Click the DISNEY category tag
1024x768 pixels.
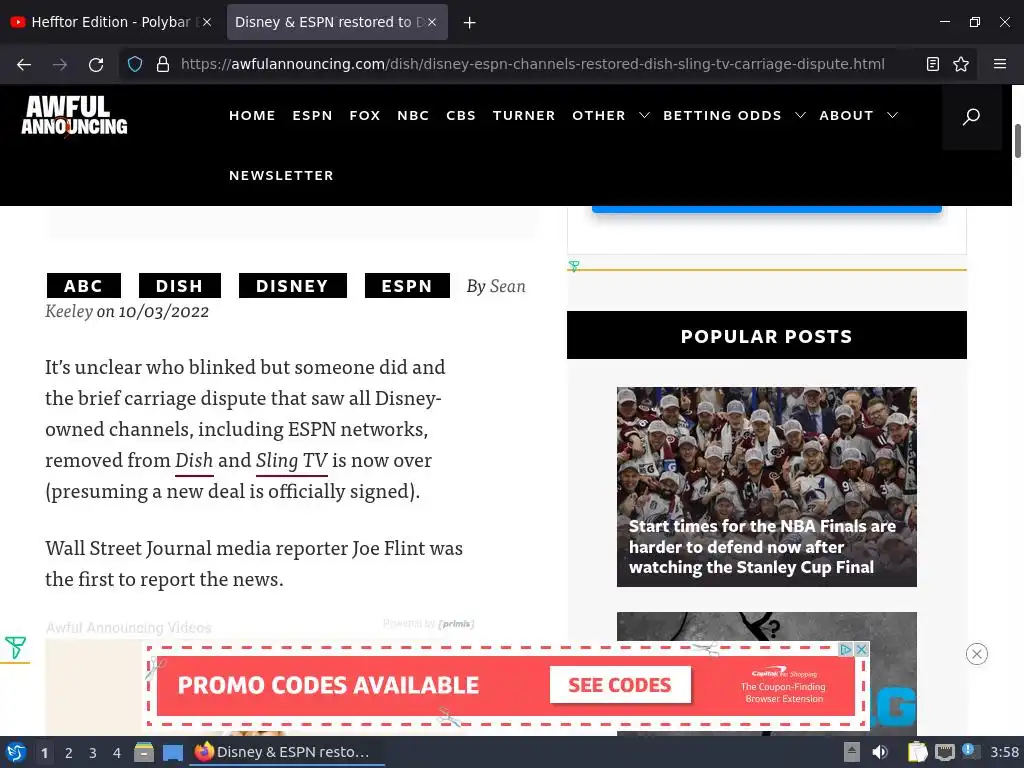[293, 285]
